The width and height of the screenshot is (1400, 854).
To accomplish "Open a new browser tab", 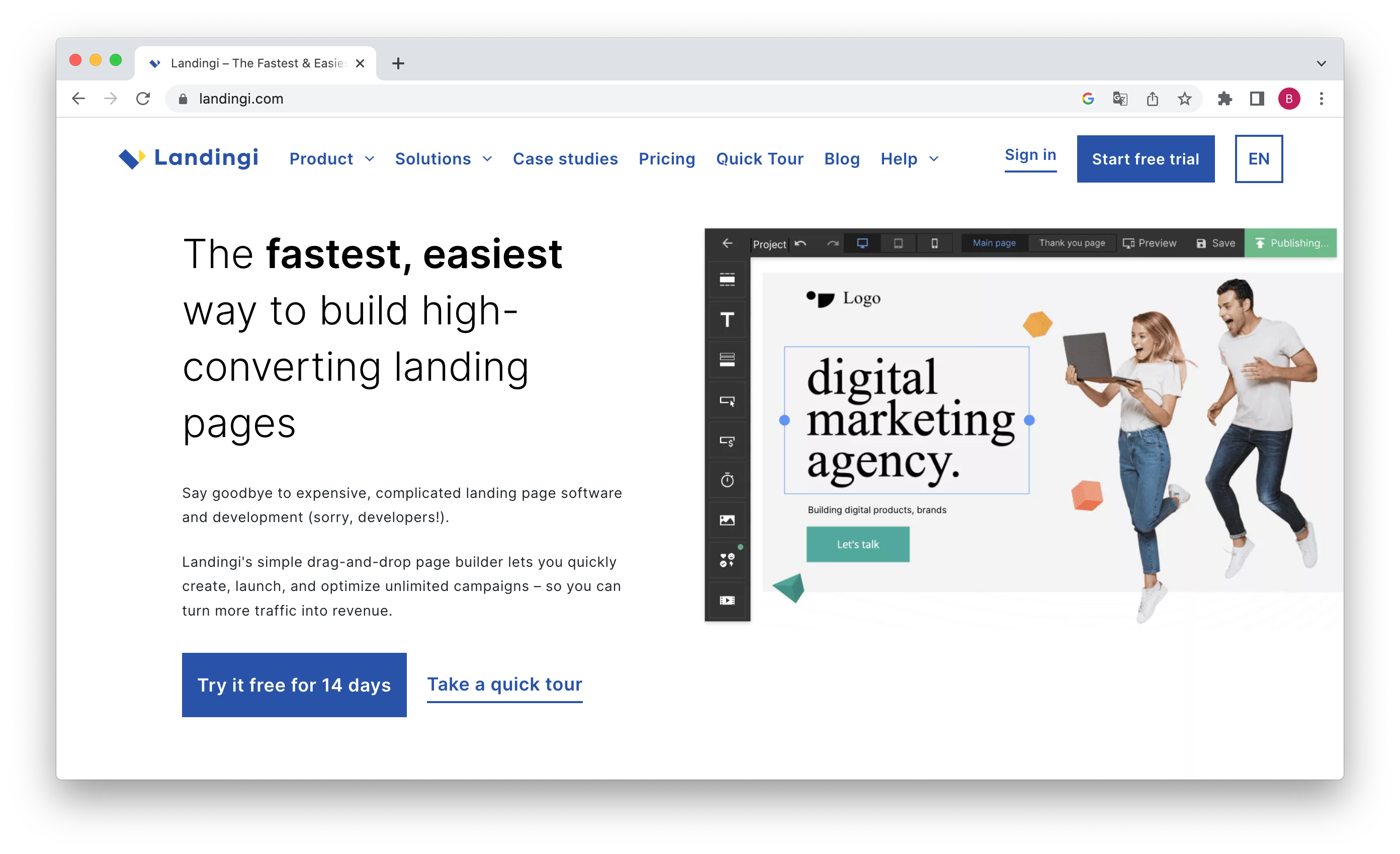I will click(x=398, y=63).
